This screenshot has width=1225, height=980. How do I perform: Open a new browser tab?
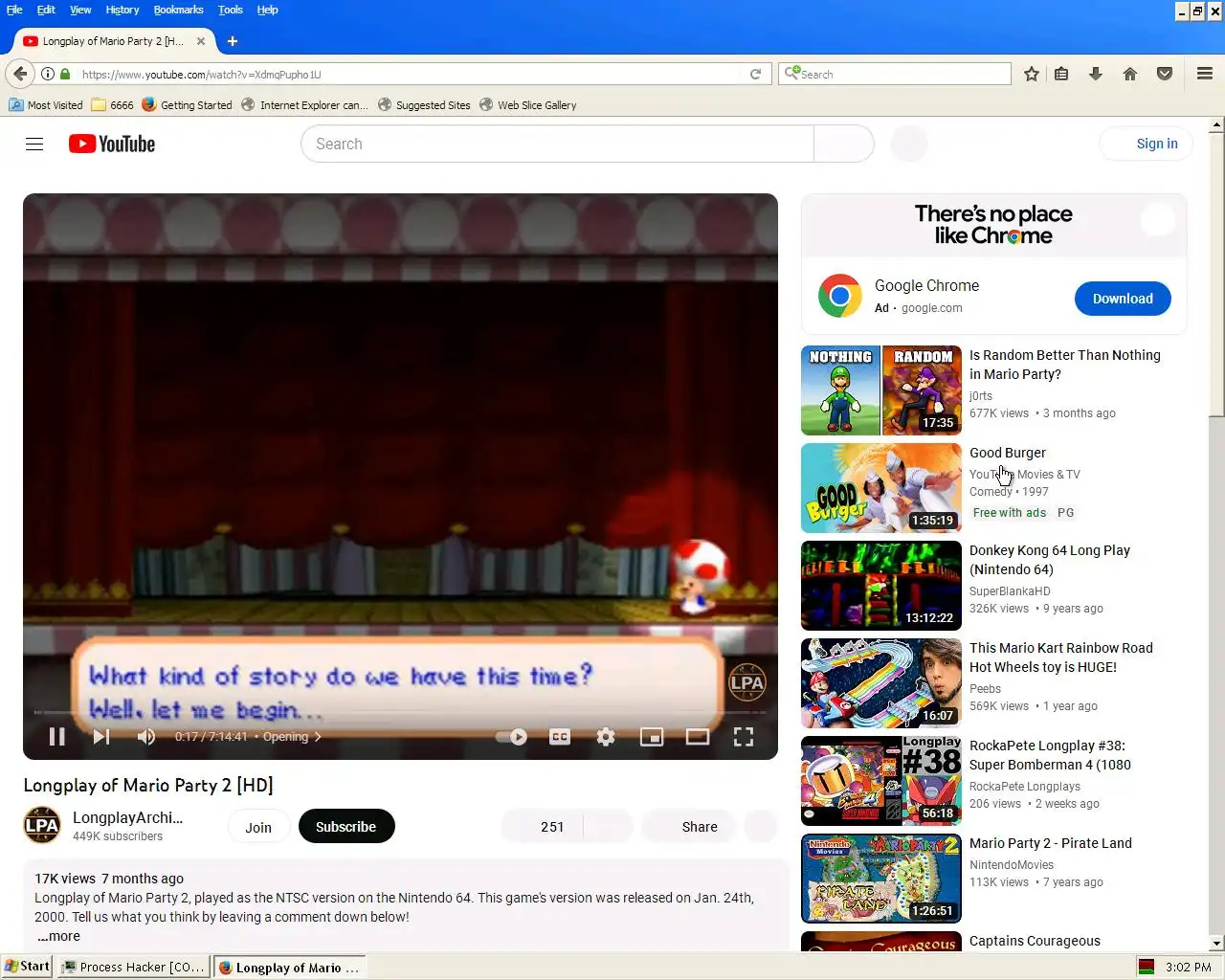point(233,41)
